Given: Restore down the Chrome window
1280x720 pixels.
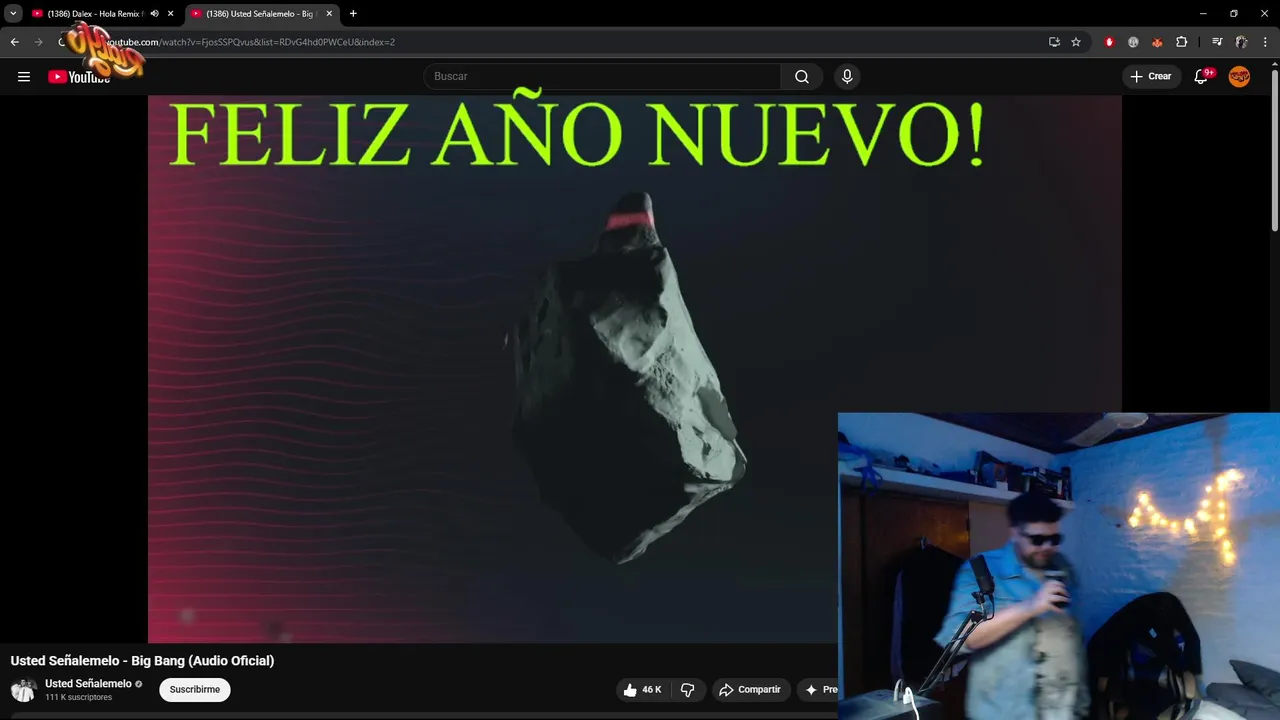Looking at the screenshot, I should pyautogui.click(x=1234, y=14).
